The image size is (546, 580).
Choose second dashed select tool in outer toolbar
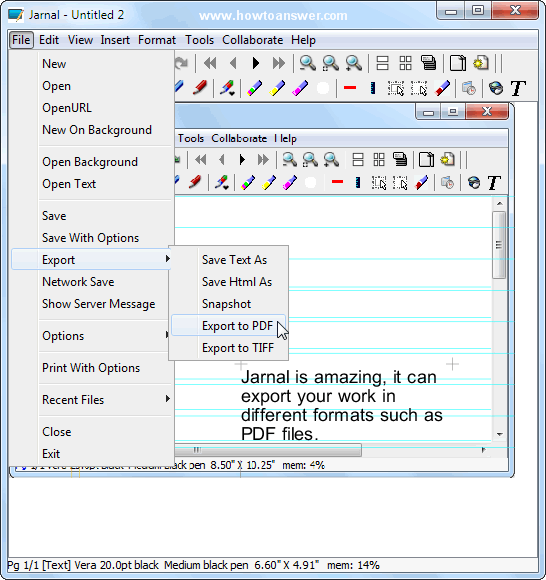tap(419, 89)
